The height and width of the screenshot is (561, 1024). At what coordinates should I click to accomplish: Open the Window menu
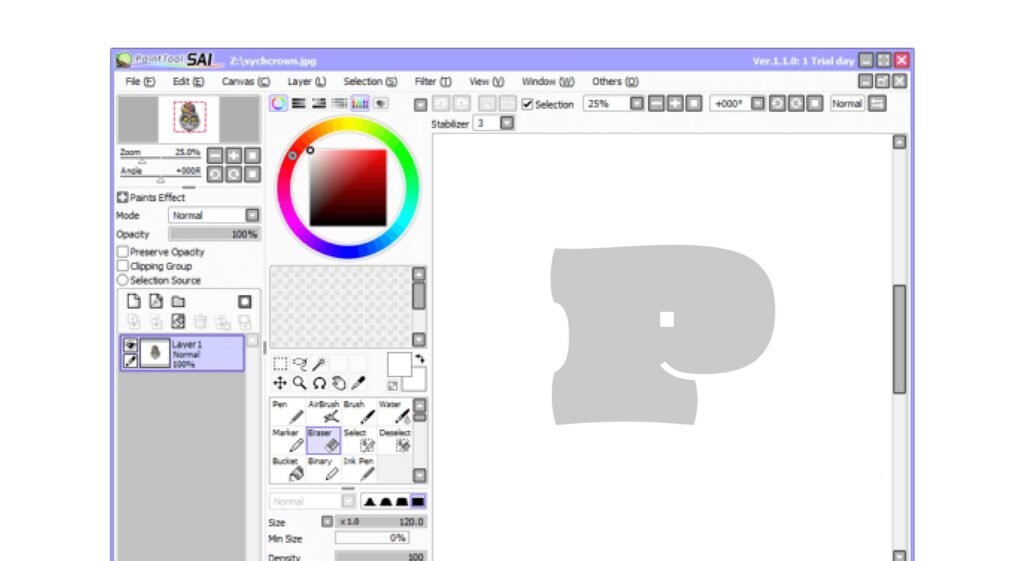548,82
